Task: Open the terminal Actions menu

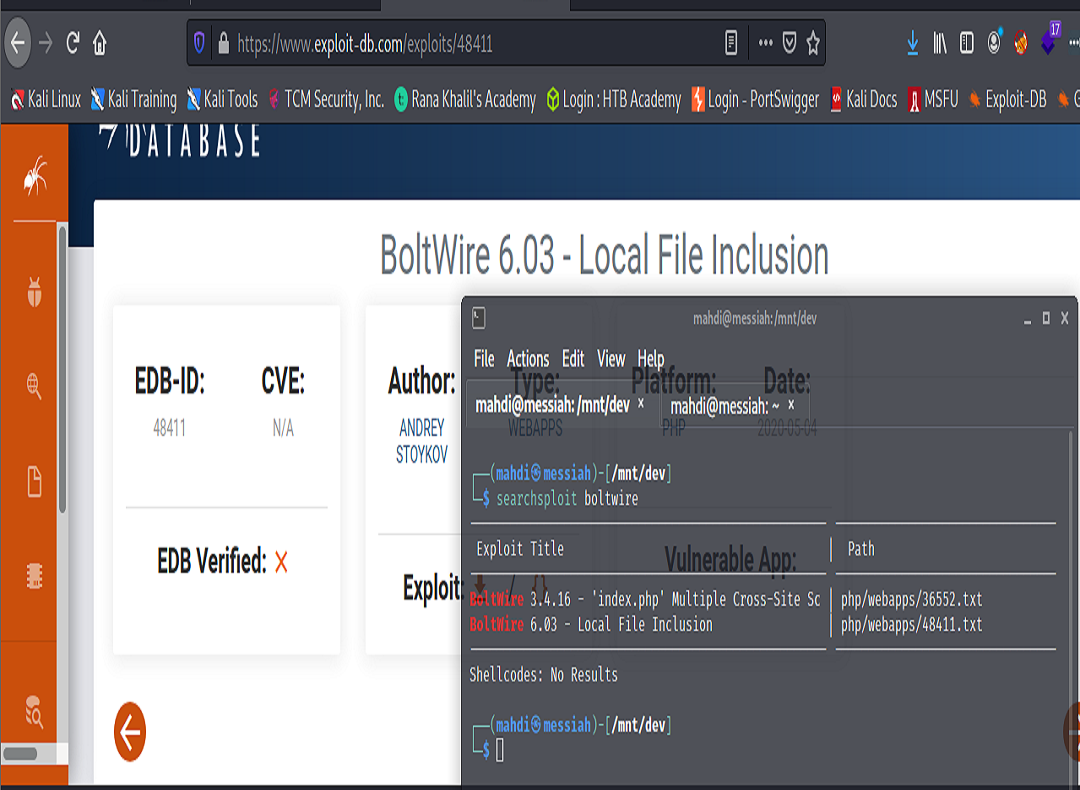Action: 528,359
